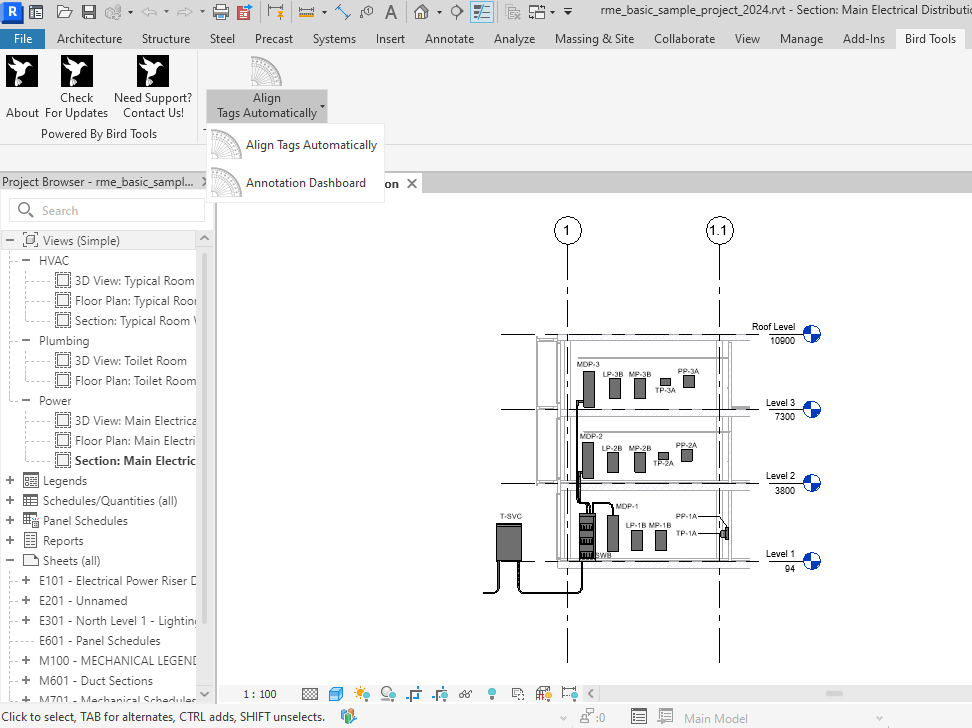Click the Print icon in quick access toolbar
972x728 pixels.
221,13
